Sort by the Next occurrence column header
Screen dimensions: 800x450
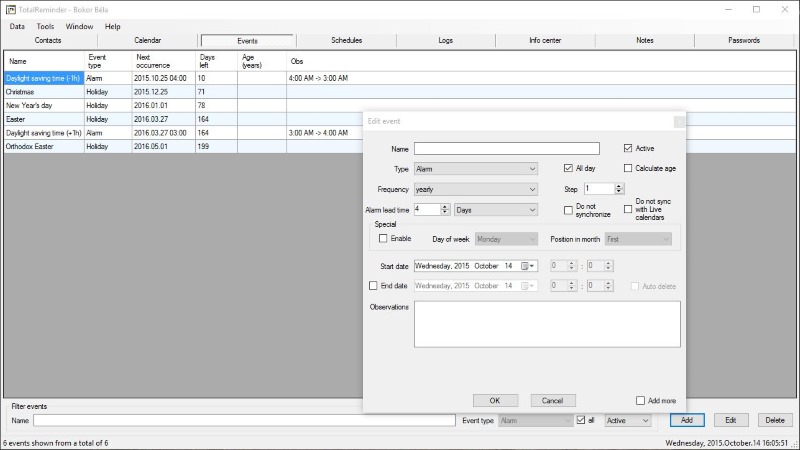[163, 61]
